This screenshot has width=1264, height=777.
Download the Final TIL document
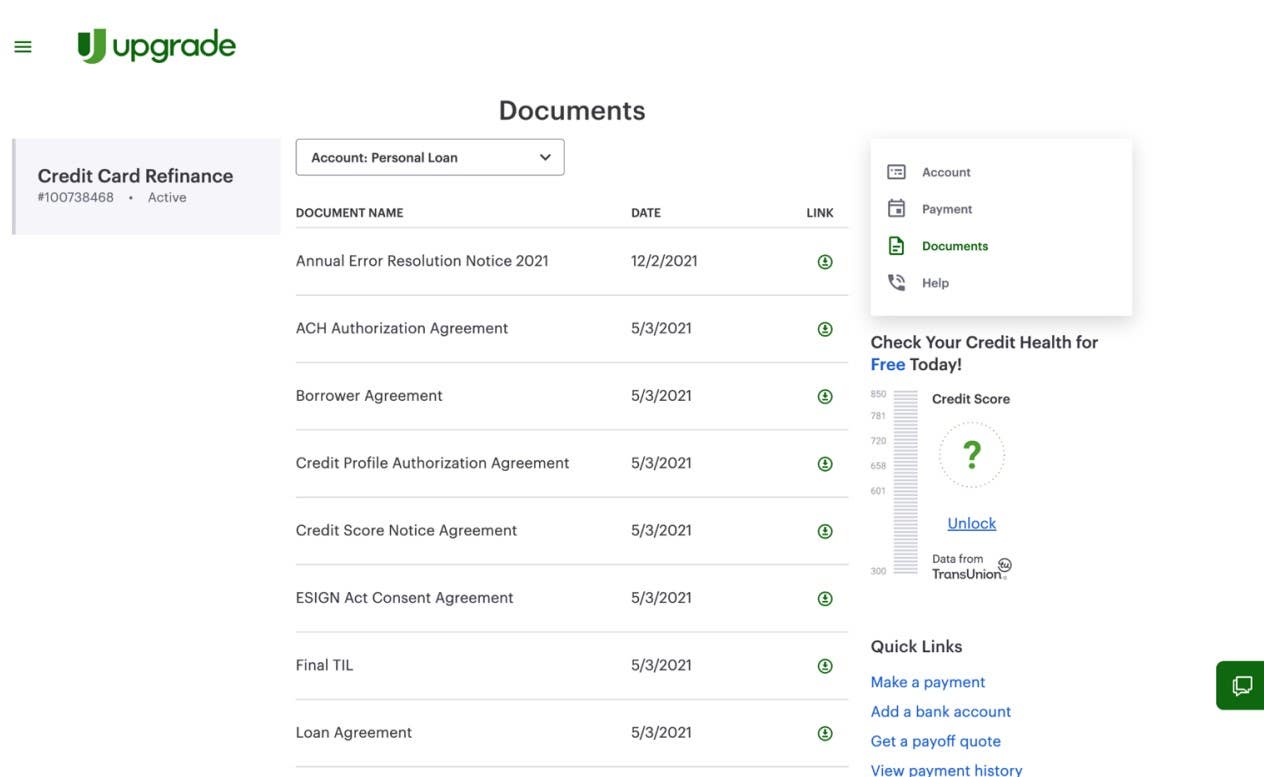tap(825, 666)
